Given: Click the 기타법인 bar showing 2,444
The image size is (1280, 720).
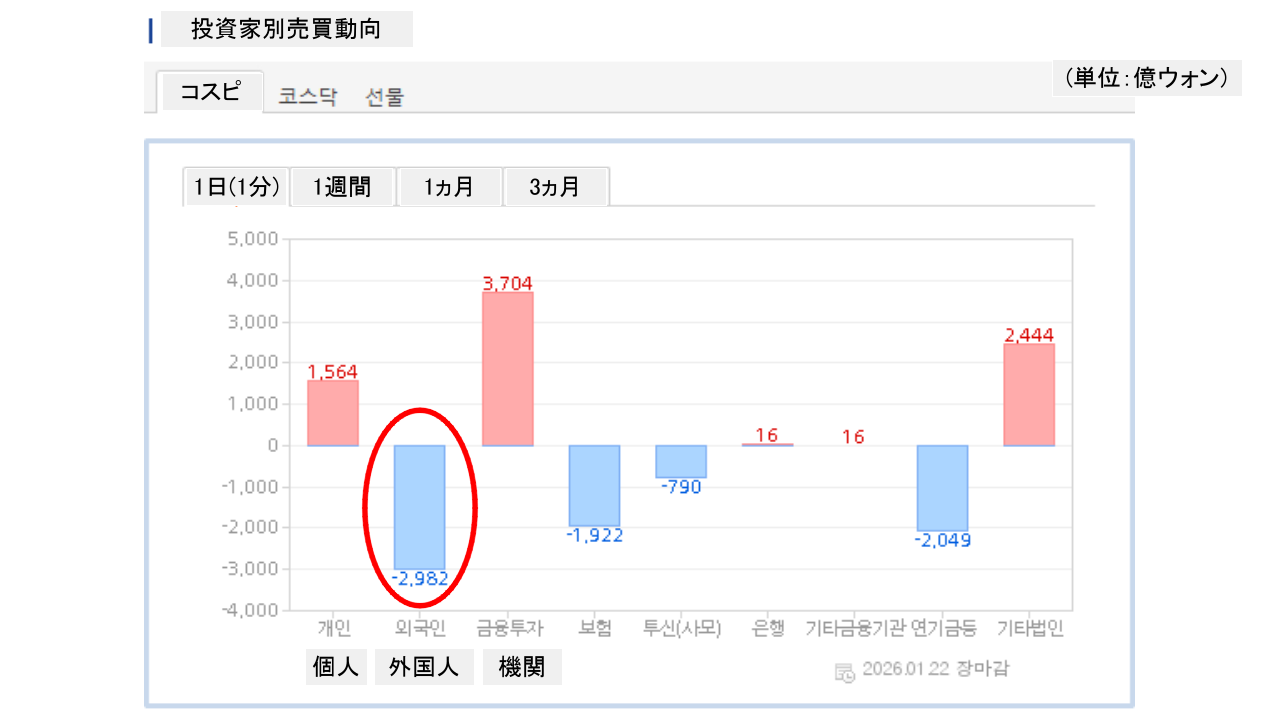Looking at the screenshot, I should [1029, 395].
